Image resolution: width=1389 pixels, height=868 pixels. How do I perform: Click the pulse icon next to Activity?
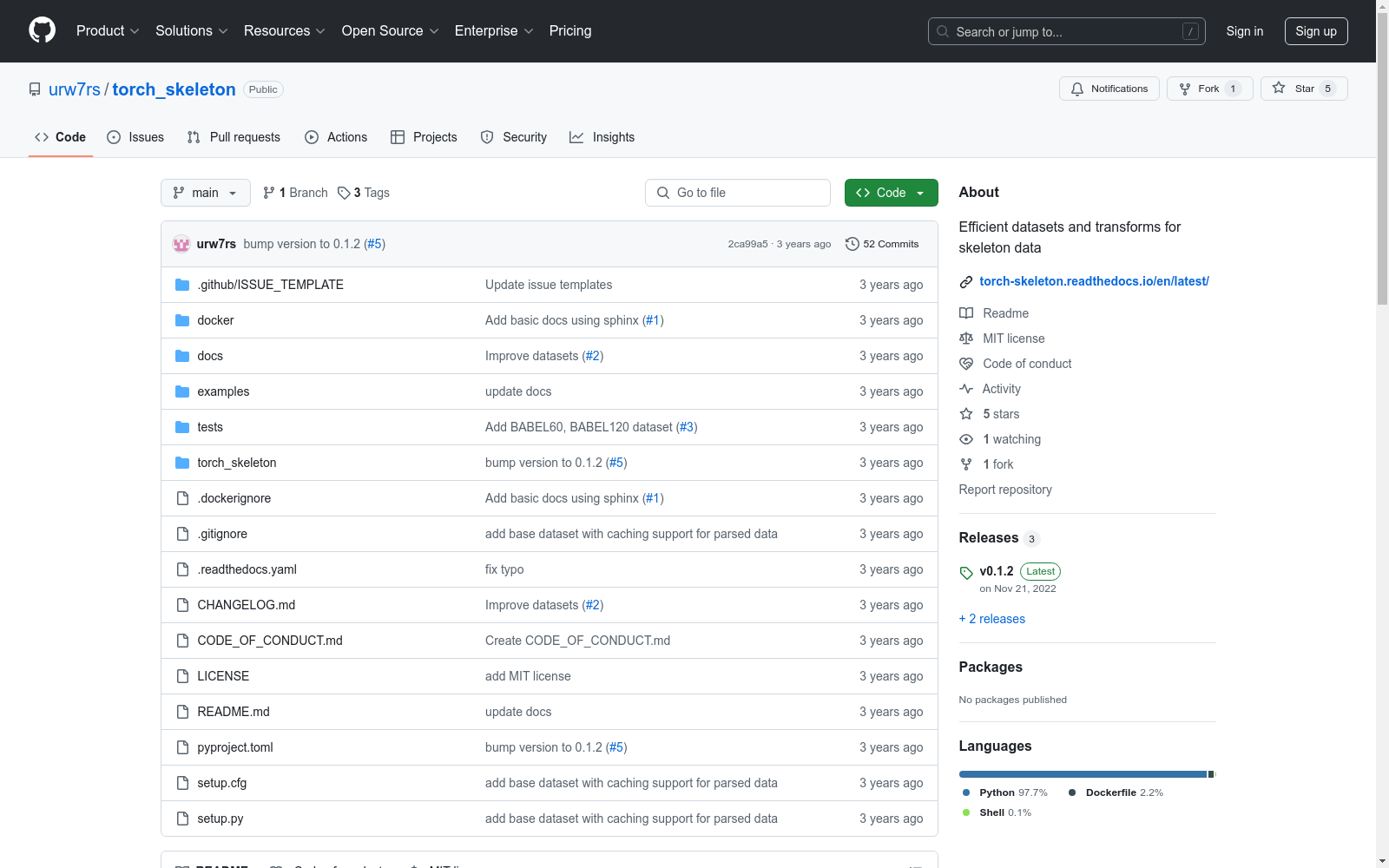pyautogui.click(x=966, y=389)
